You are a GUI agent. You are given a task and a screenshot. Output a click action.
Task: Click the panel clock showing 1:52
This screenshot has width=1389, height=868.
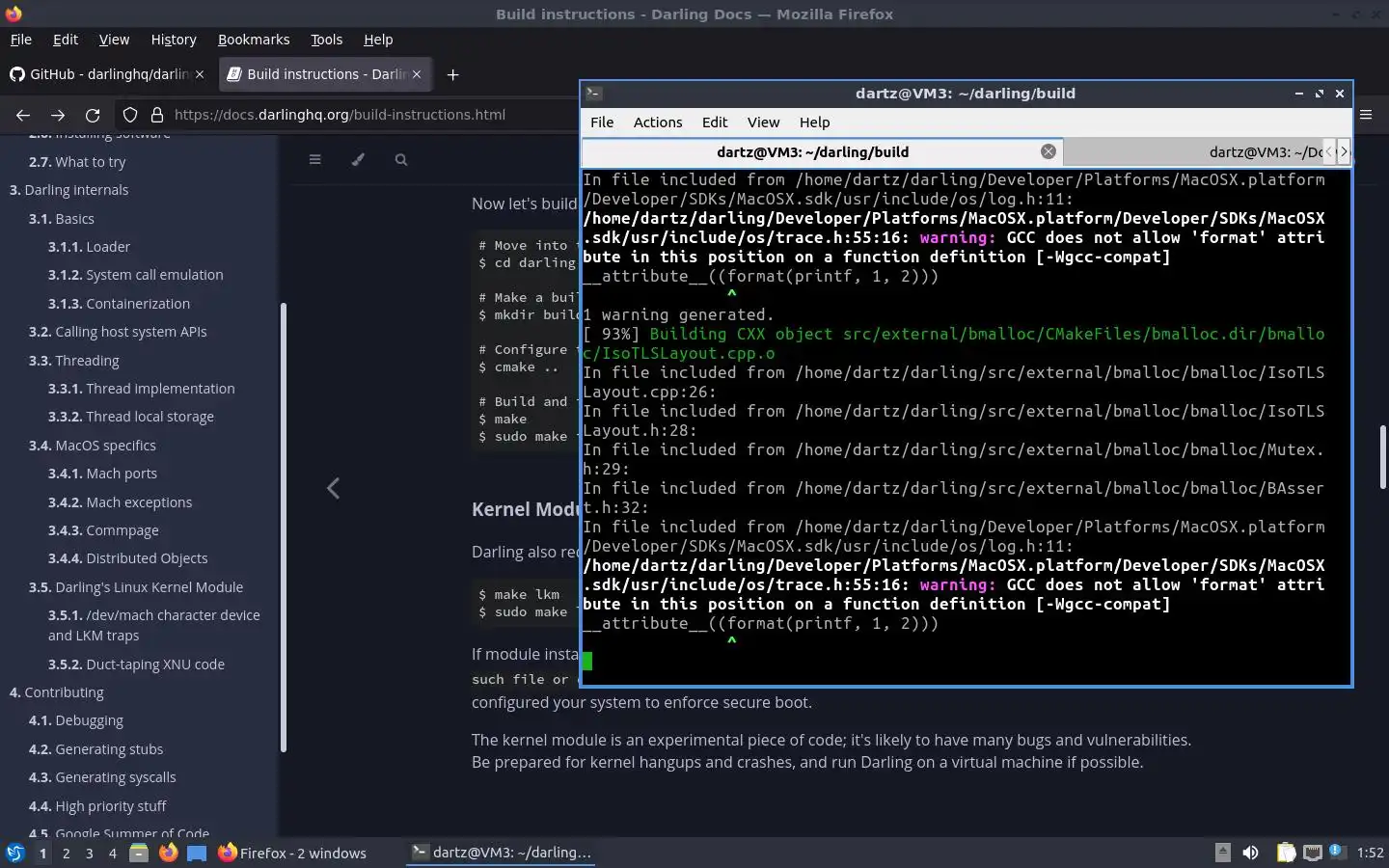point(1370,853)
